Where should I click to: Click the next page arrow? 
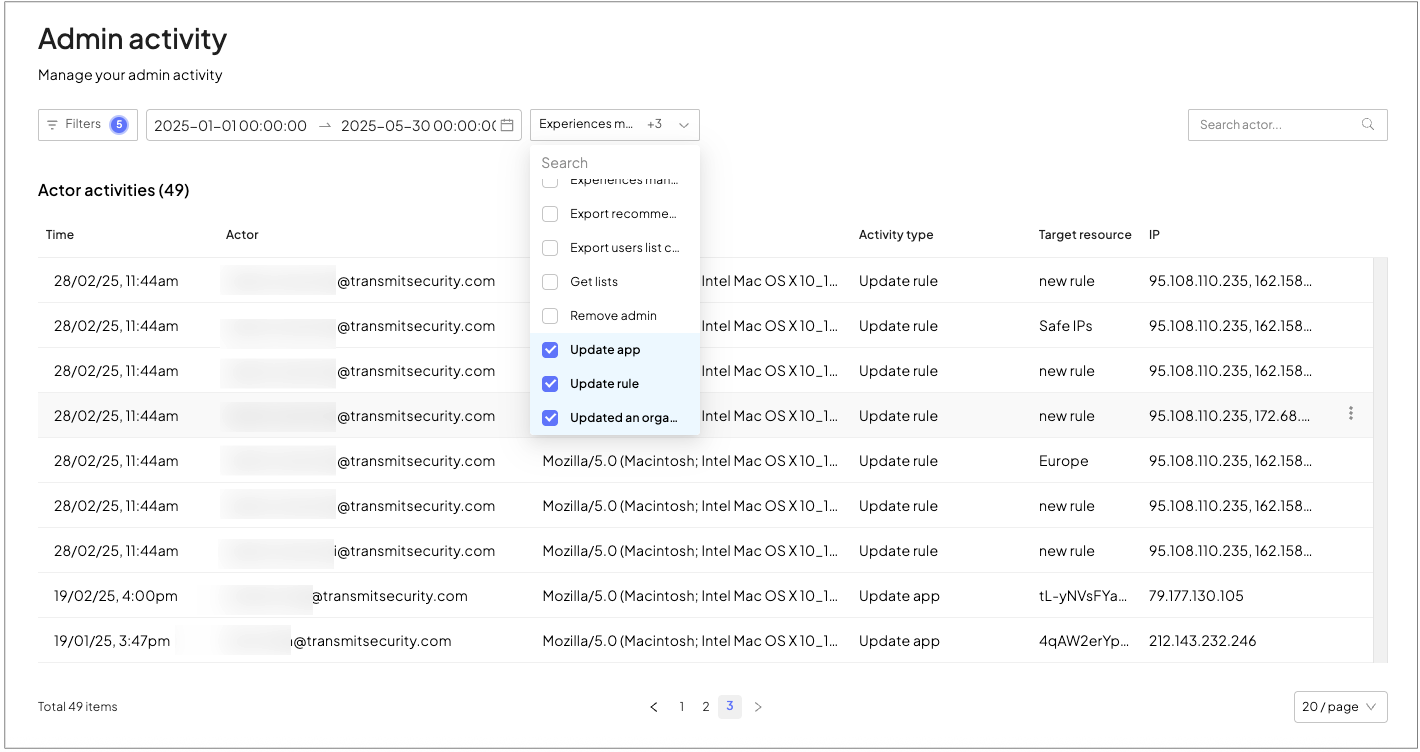point(758,707)
